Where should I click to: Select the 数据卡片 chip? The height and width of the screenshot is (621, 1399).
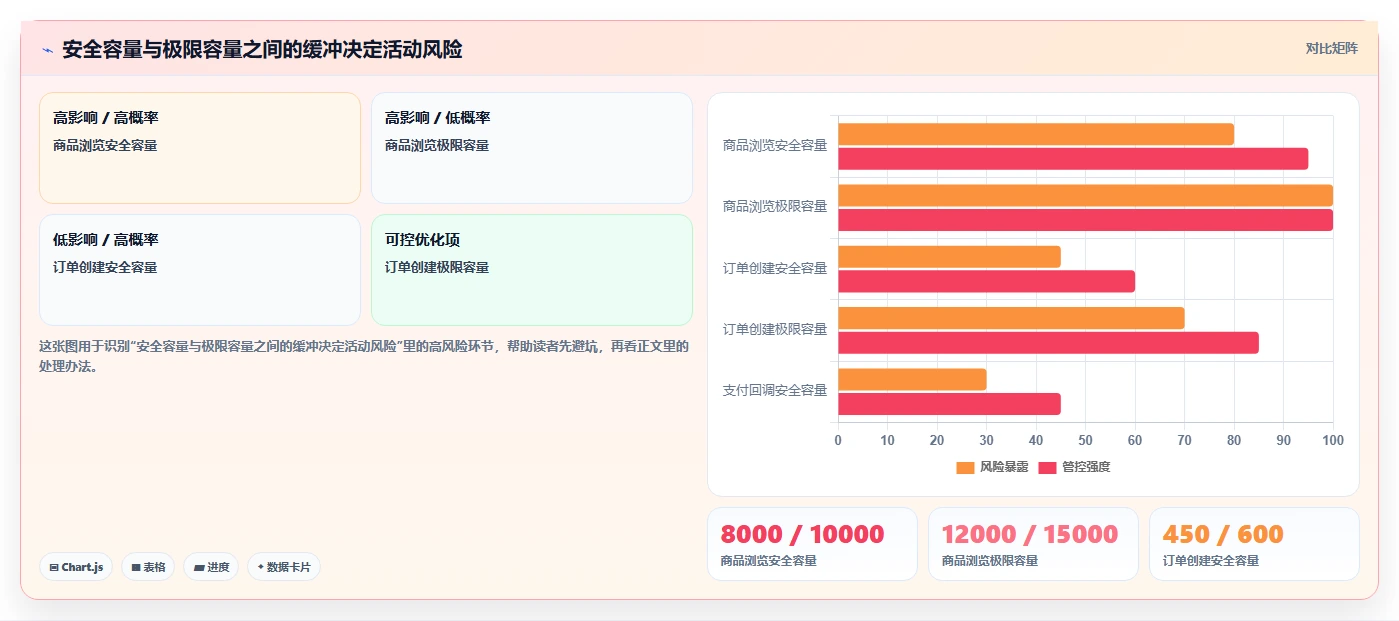[x=284, y=567]
